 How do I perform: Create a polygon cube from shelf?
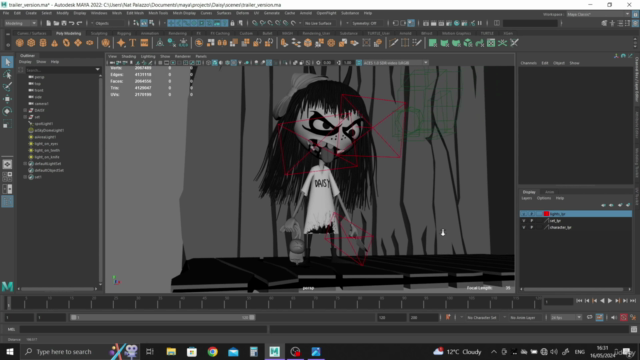pyautogui.click(x=31, y=43)
